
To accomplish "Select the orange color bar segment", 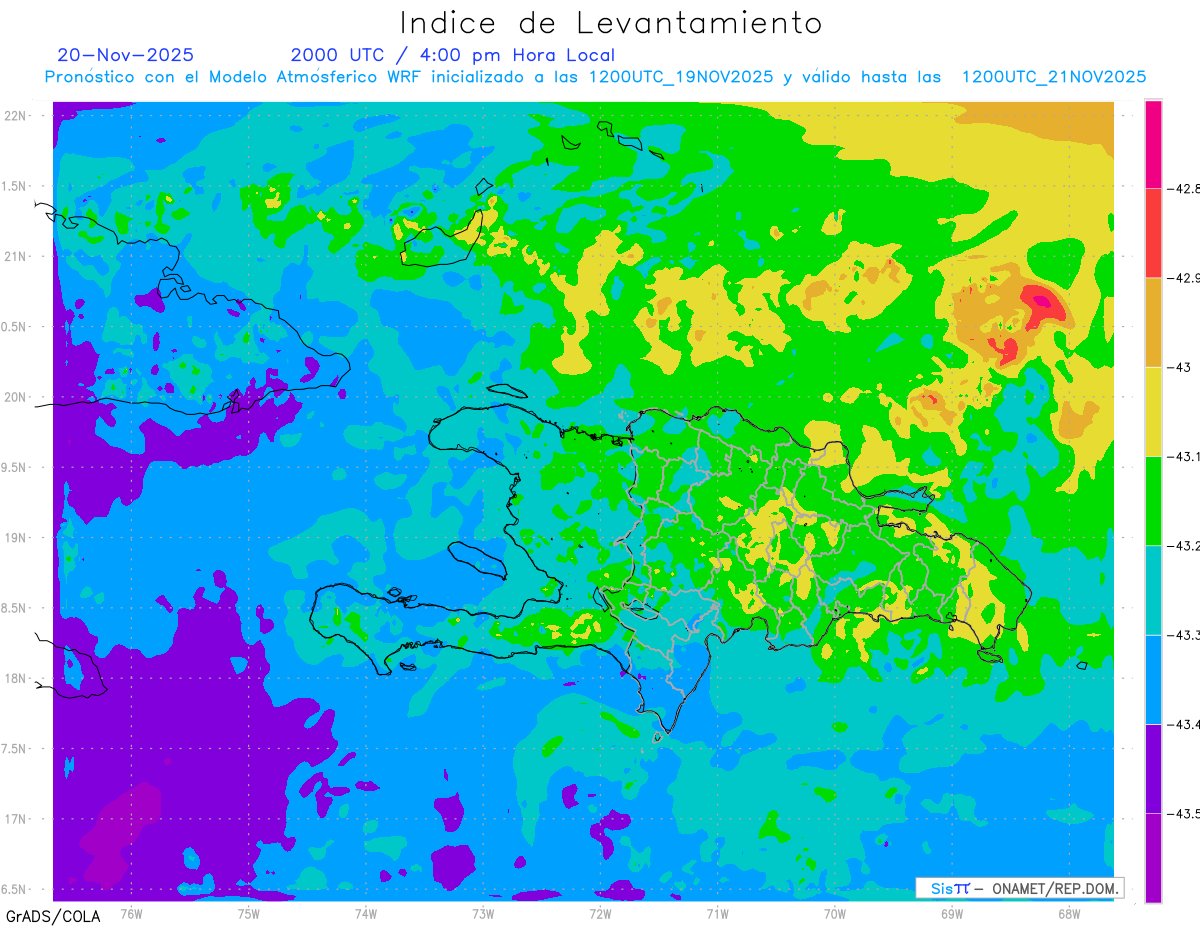I will pyautogui.click(x=1153, y=322).
